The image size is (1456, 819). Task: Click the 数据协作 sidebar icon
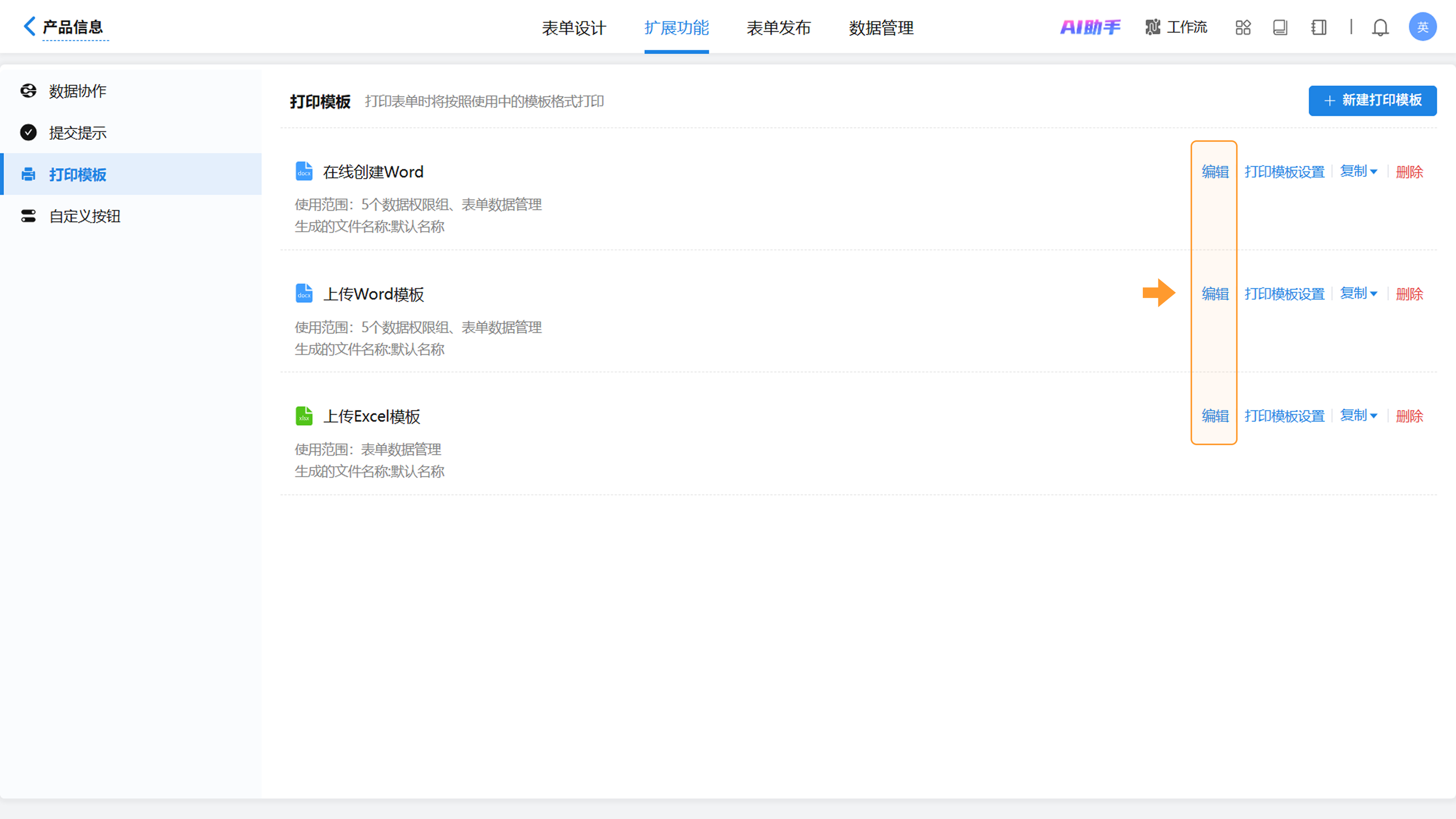pyautogui.click(x=28, y=91)
